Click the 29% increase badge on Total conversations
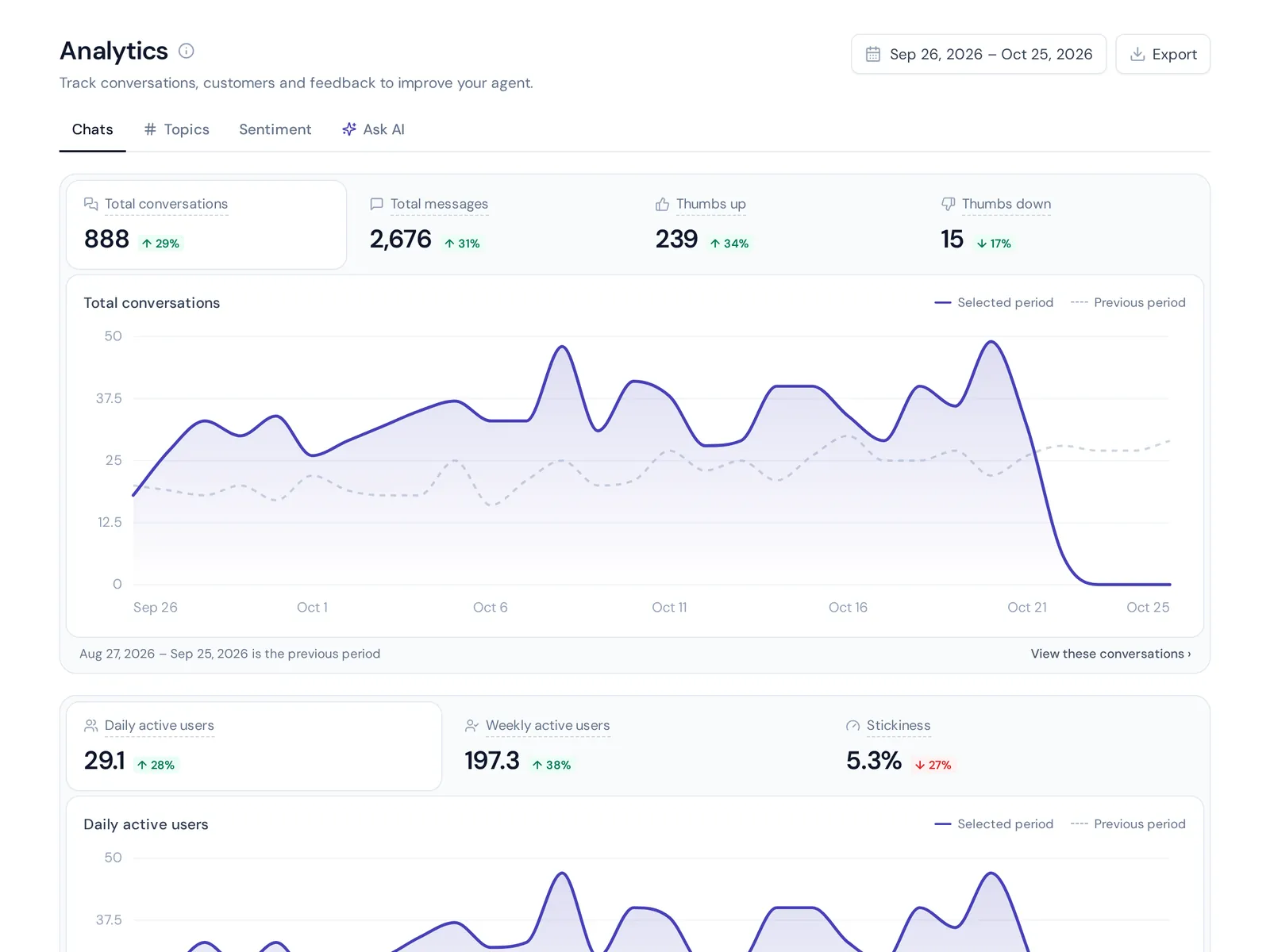Screen dimensions: 1270x952 (160, 244)
